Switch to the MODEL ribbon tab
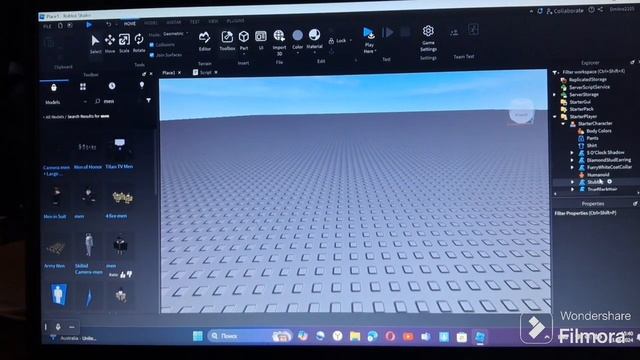Image resolution: width=640 pixels, height=360 pixels. pyautogui.click(x=151, y=23)
